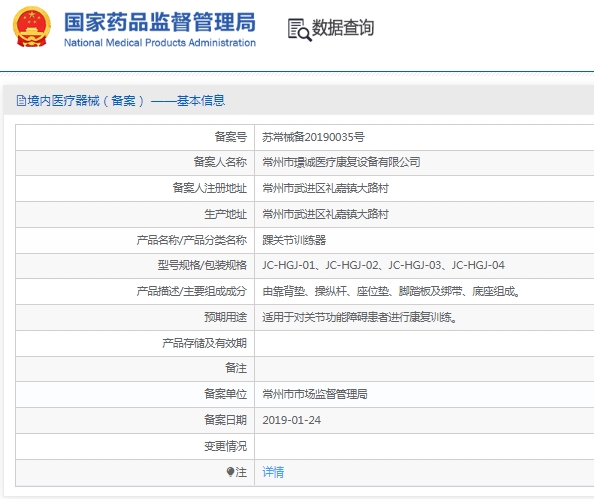Select the 备案号 label cell

point(231,137)
